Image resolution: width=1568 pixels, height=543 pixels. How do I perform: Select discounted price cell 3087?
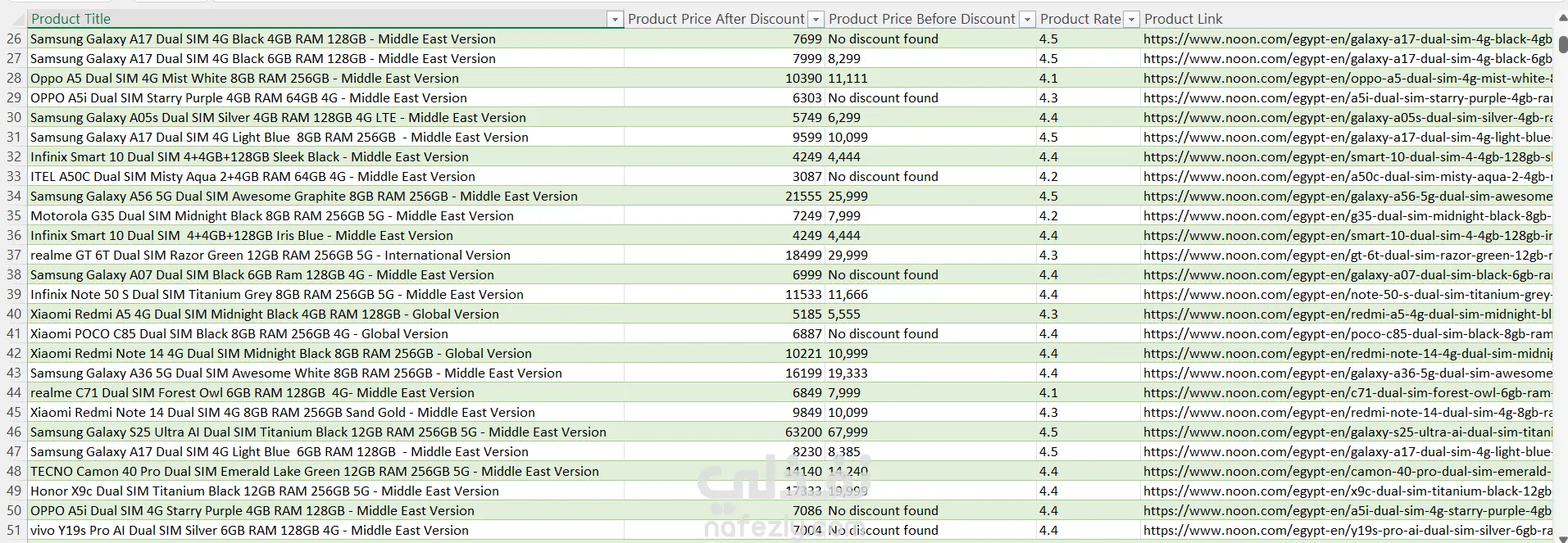point(725,176)
